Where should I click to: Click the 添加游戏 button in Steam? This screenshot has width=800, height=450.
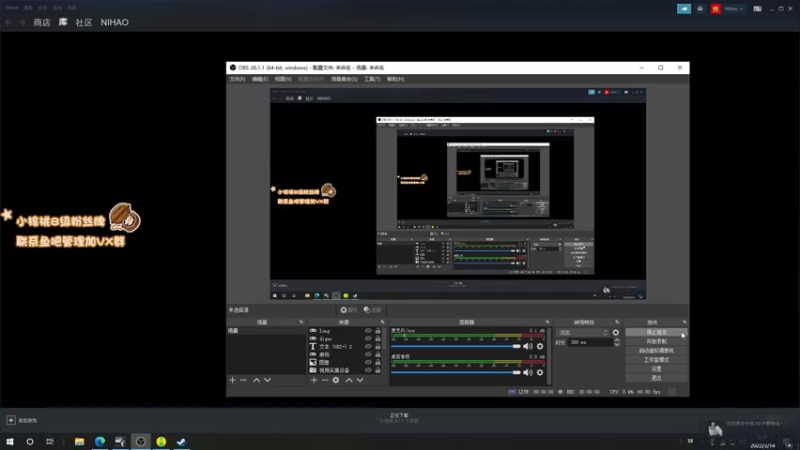point(22,420)
